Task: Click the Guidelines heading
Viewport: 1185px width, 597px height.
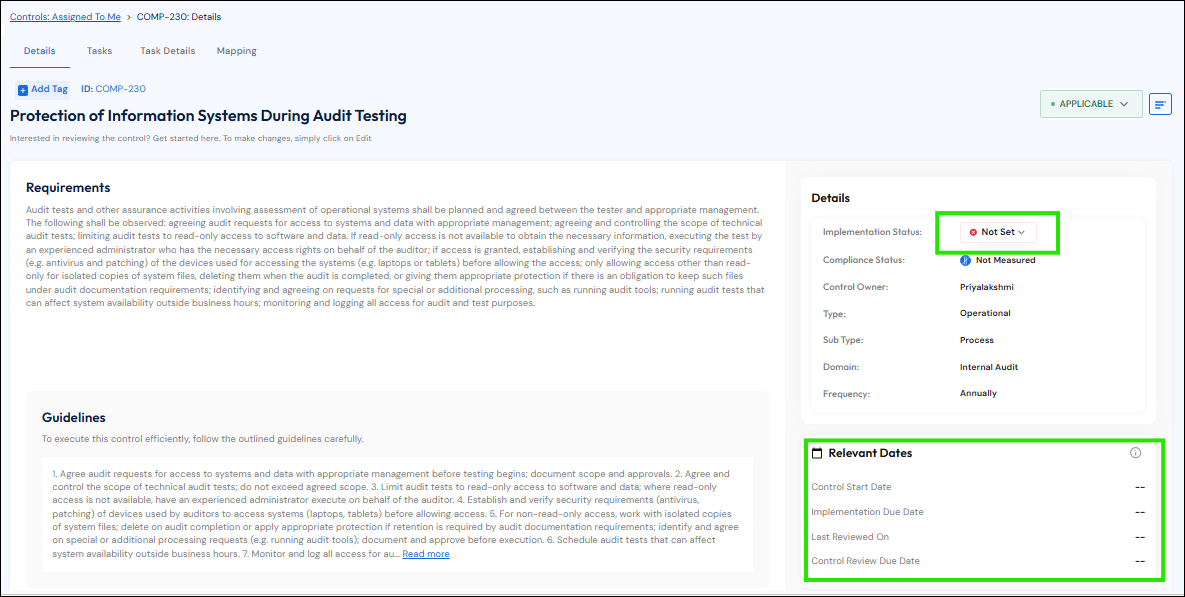Action: point(73,418)
